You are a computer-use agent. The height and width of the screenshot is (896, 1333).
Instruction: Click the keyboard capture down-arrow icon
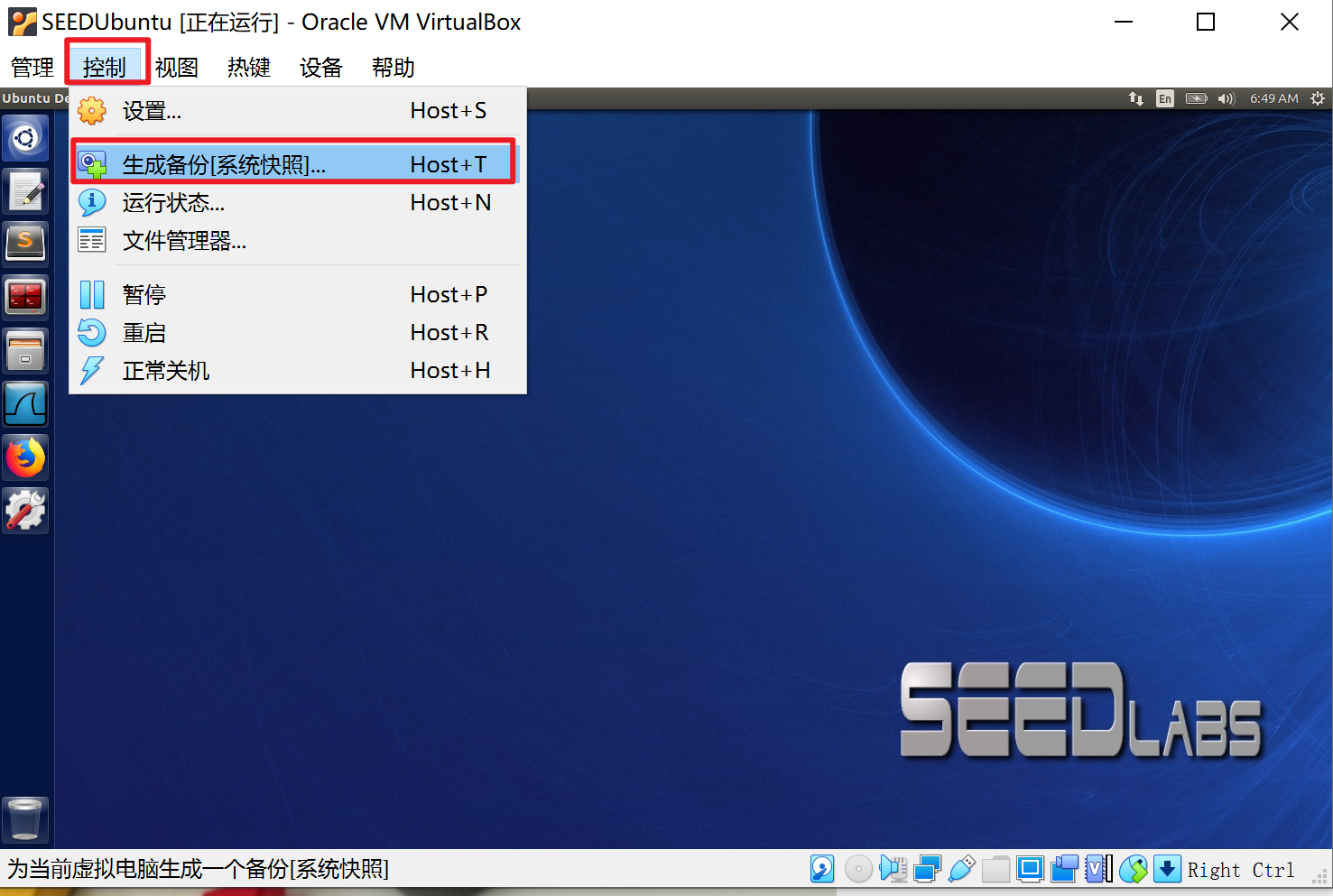click(x=1167, y=869)
